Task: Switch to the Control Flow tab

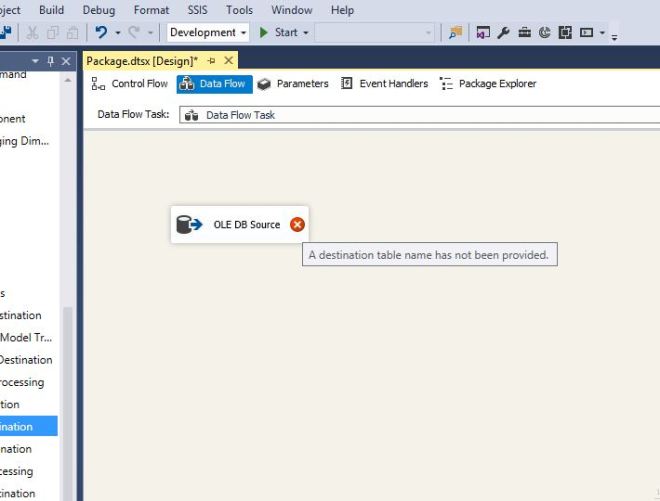Action: tap(130, 84)
